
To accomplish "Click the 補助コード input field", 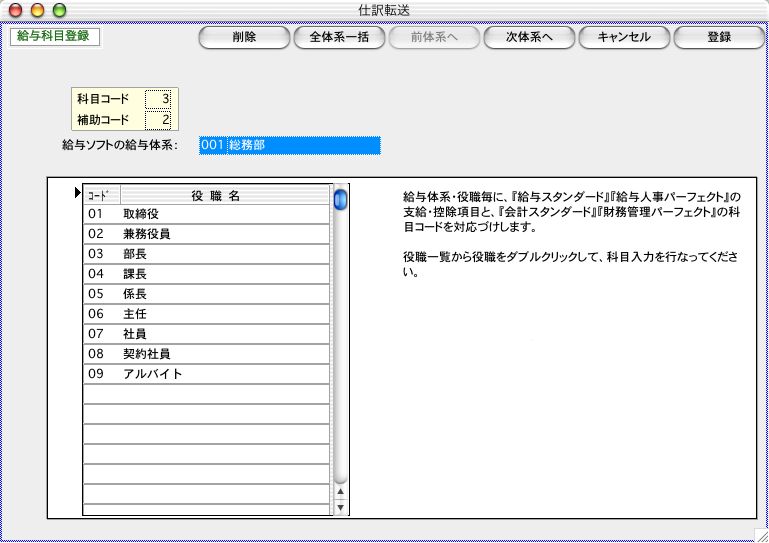I will coord(158,120).
